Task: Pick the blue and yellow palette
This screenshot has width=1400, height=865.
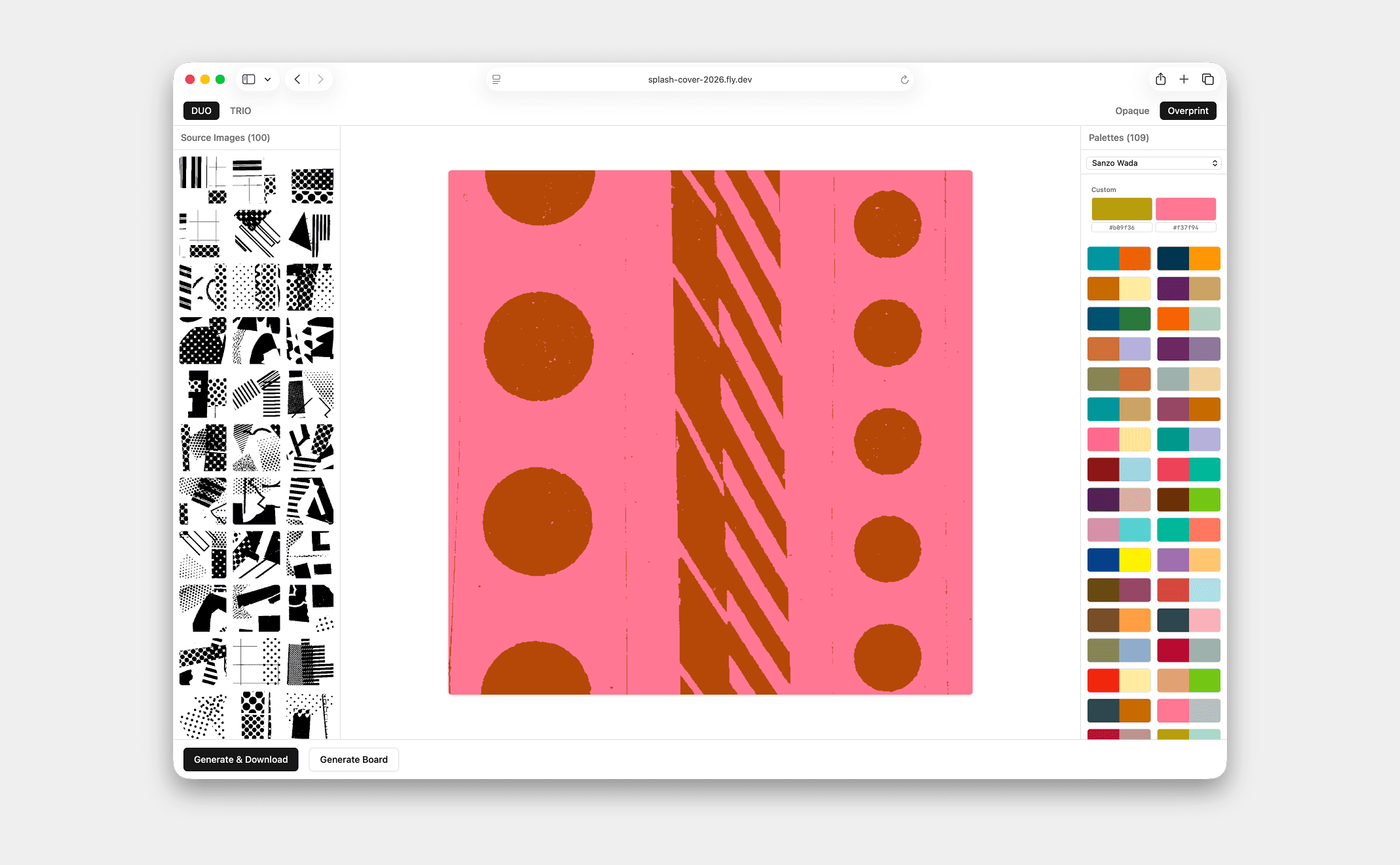Action: (x=1119, y=560)
